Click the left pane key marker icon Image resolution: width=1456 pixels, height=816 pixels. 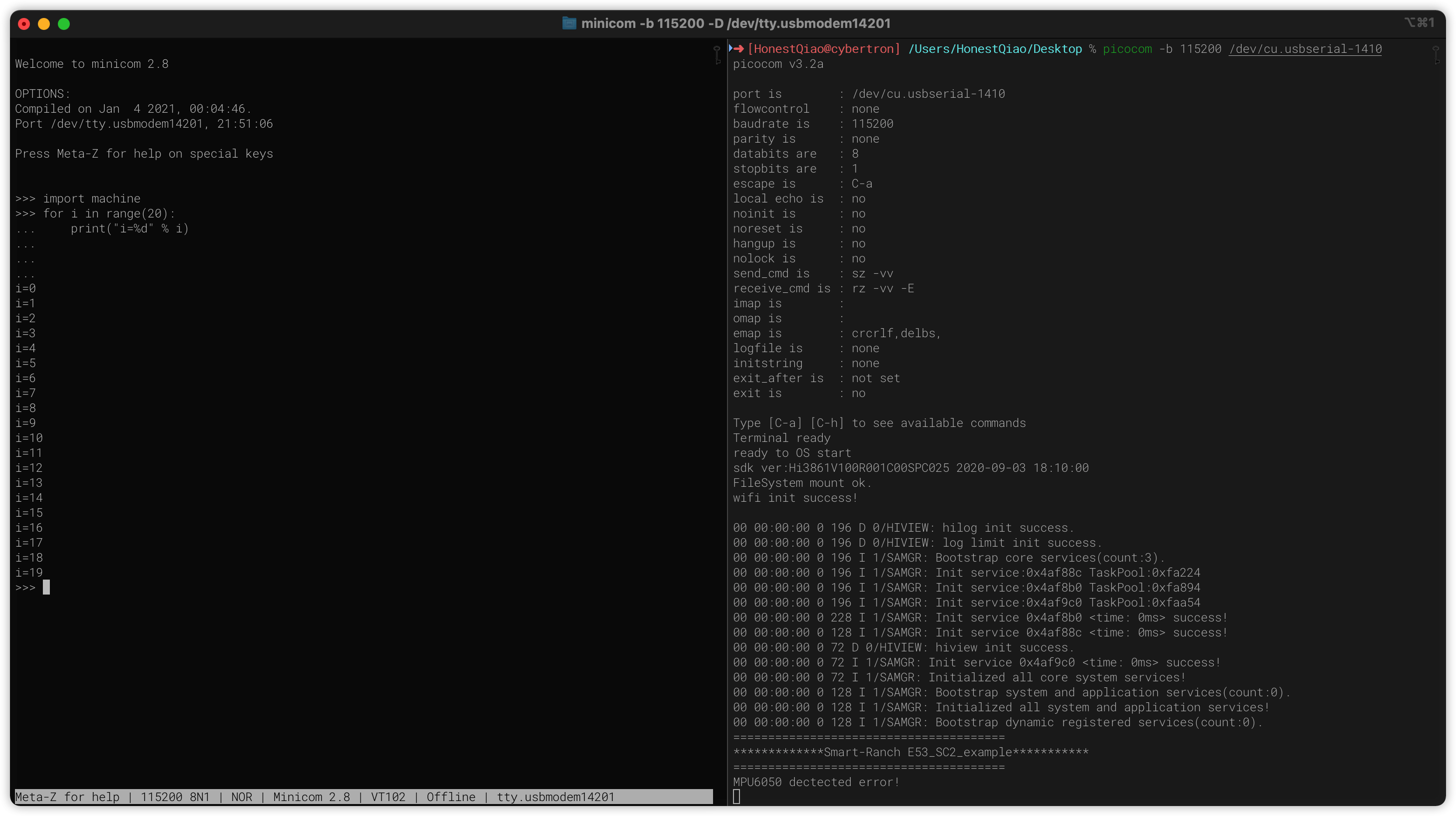tap(717, 55)
